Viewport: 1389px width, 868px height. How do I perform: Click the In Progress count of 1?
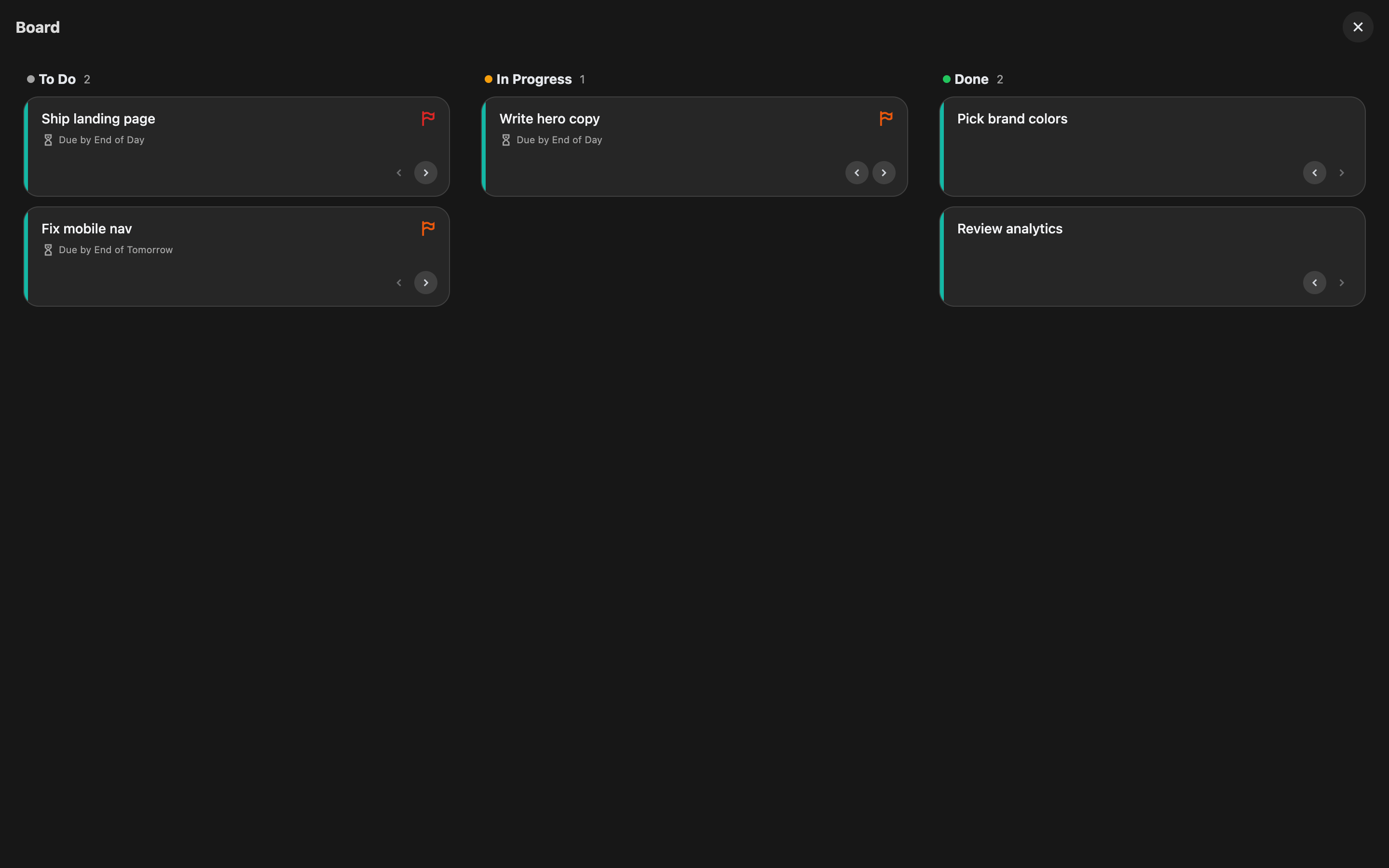tap(582, 79)
